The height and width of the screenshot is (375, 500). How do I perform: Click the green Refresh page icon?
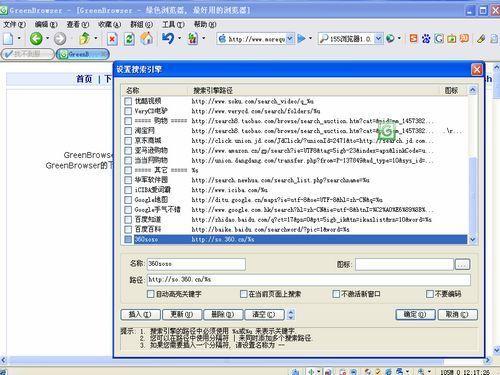click(x=129, y=39)
